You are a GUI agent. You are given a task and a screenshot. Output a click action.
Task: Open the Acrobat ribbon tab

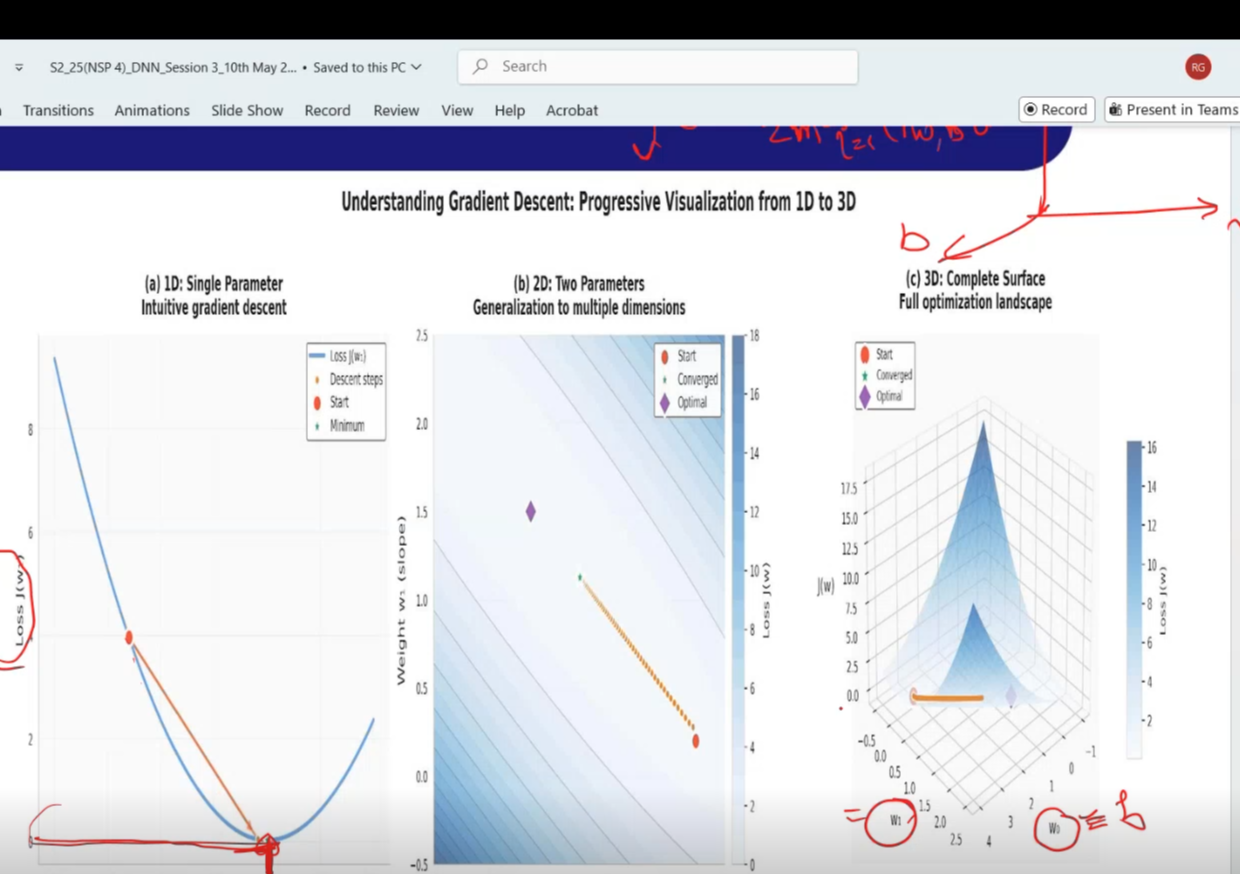[x=572, y=110]
